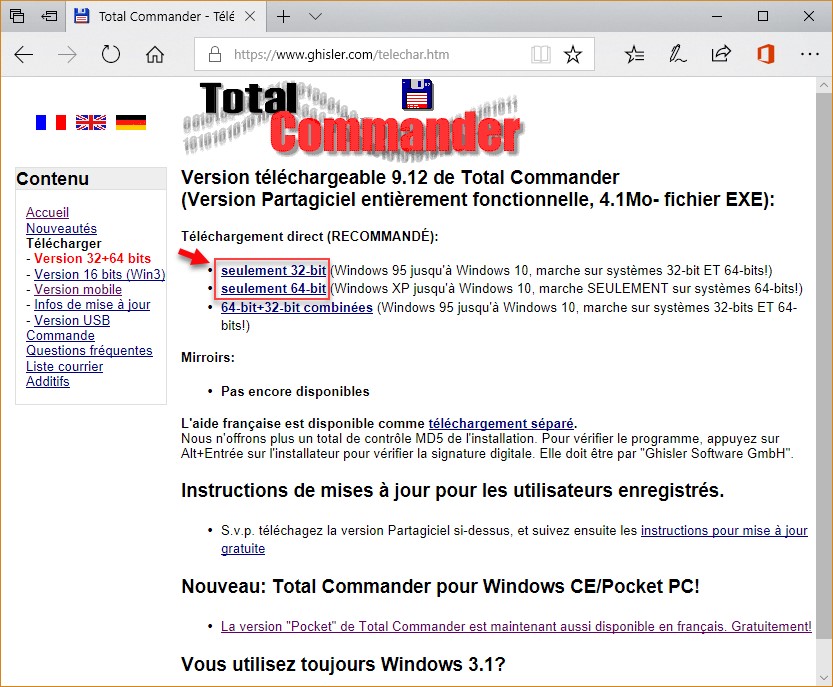Add page to favorites star icon

573,54
